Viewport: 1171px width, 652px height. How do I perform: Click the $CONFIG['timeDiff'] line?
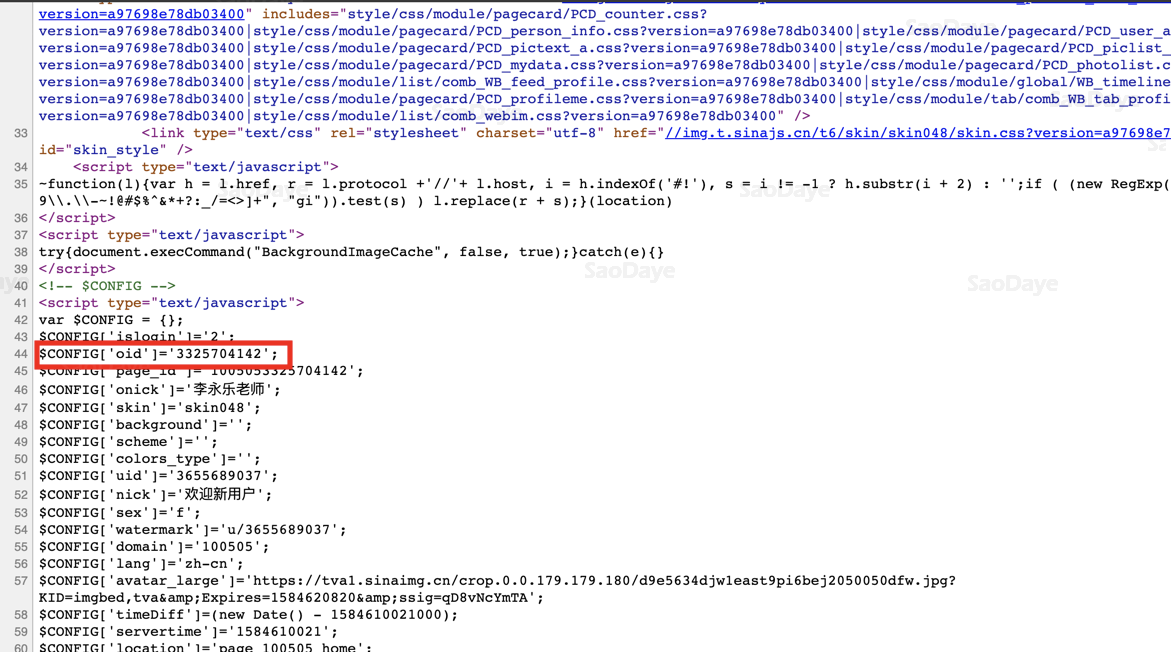click(249, 615)
